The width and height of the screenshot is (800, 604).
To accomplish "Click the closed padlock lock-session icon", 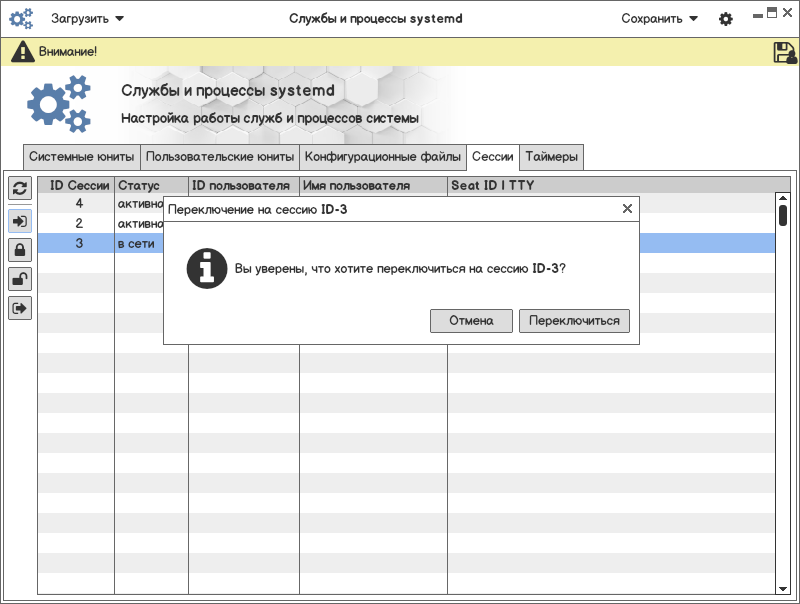I will (20, 249).
